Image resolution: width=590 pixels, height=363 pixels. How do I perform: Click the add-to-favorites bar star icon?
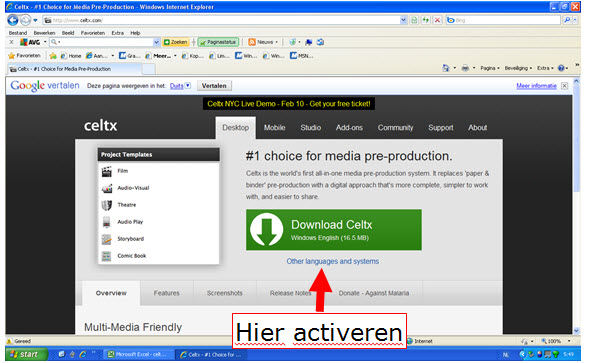[53, 56]
